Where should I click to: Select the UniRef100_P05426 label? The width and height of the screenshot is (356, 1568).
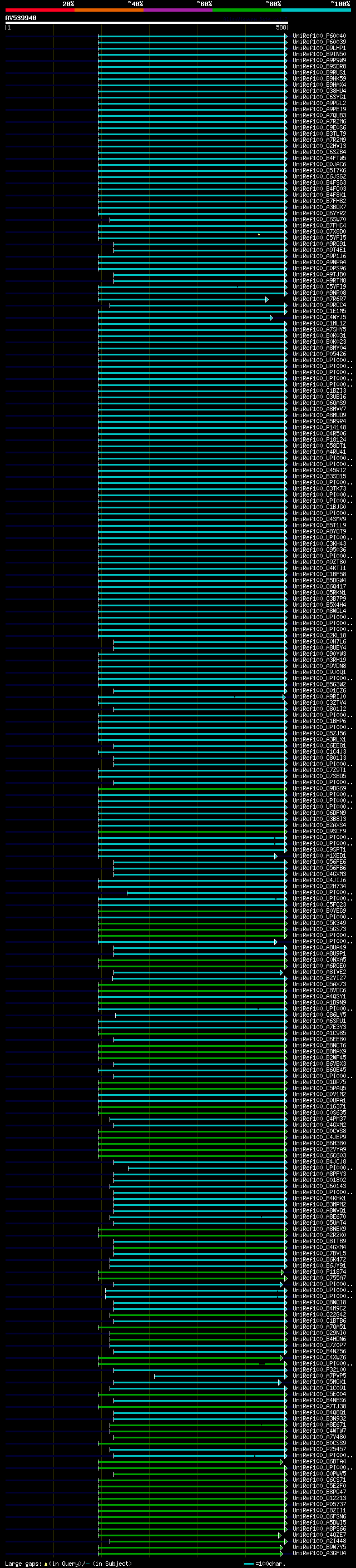click(x=319, y=354)
